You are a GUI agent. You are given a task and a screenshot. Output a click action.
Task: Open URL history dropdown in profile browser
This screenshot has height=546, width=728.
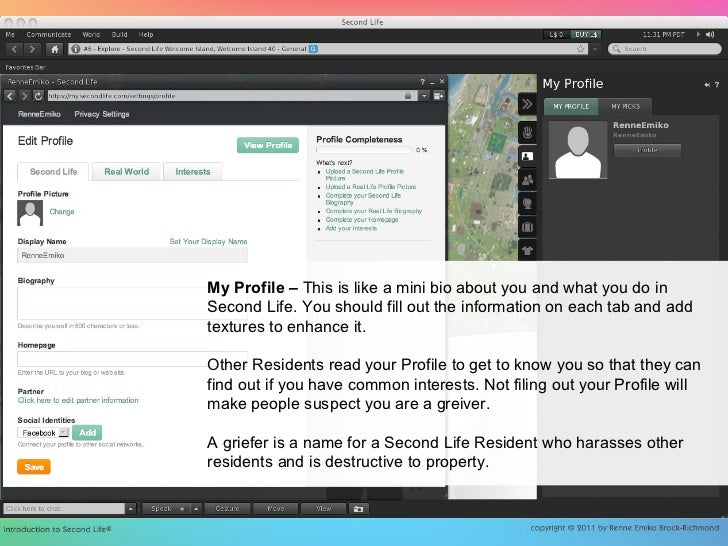click(424, 96)
